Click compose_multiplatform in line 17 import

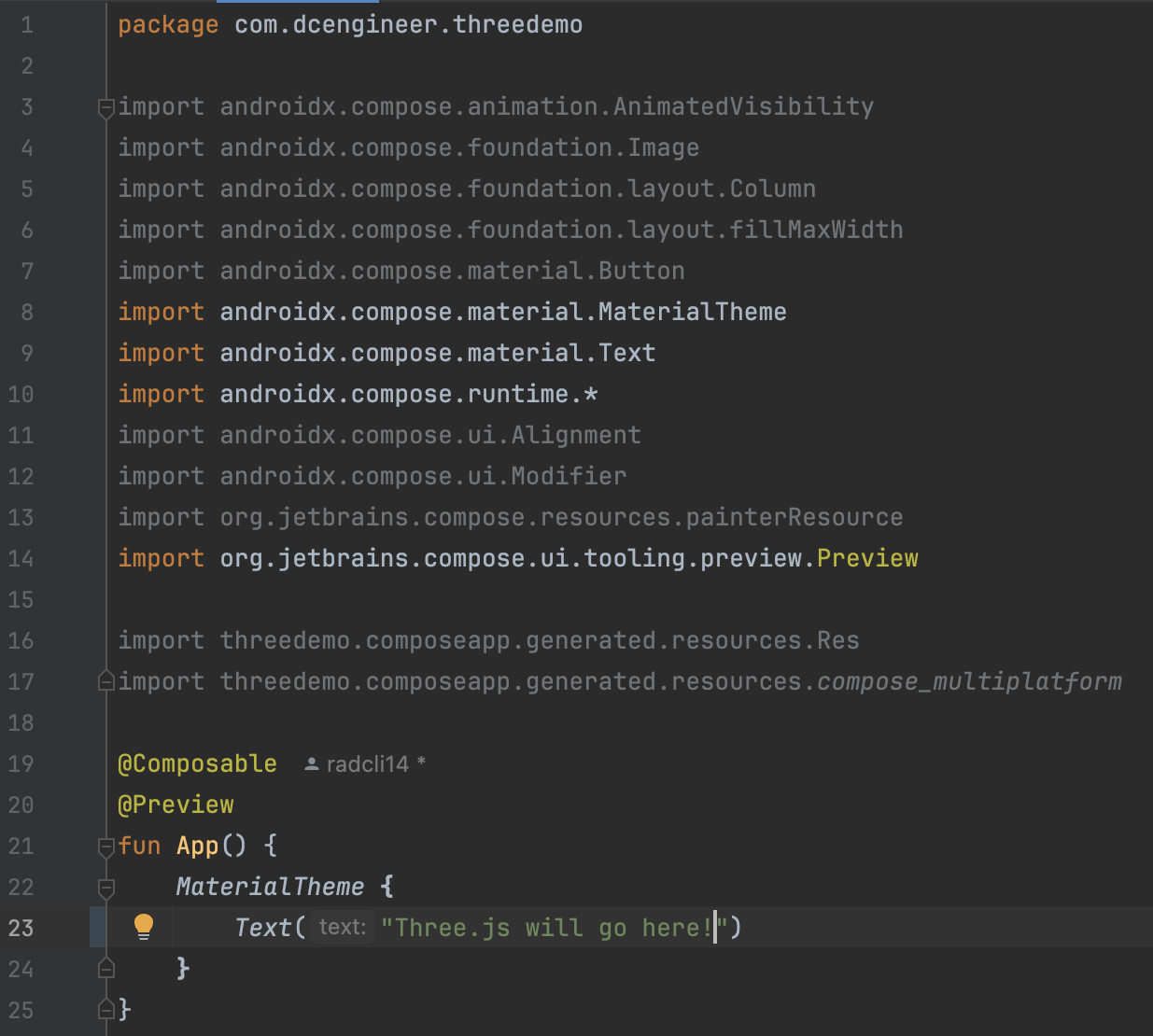click(969, 682)
